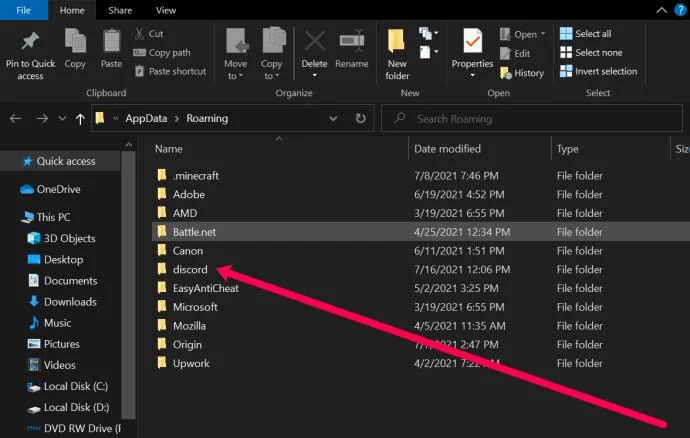
Task: Click AppData in the address bar
Action: [146, 118]
